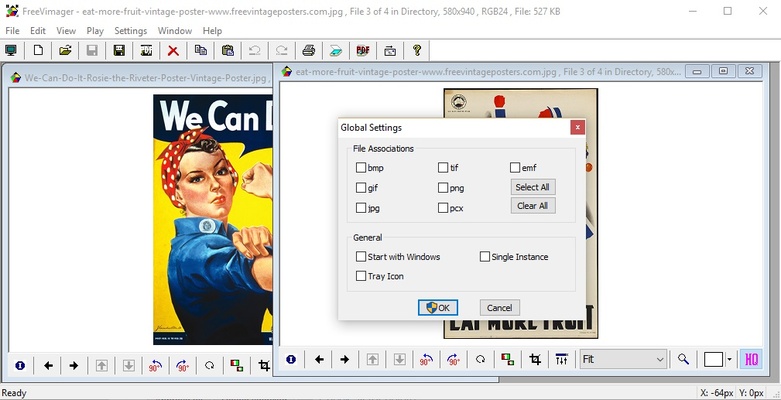781x400 pixels.
Task: Click the circular arrow icon in eat-more-fruit toolbar
Action: coord(480,359)
